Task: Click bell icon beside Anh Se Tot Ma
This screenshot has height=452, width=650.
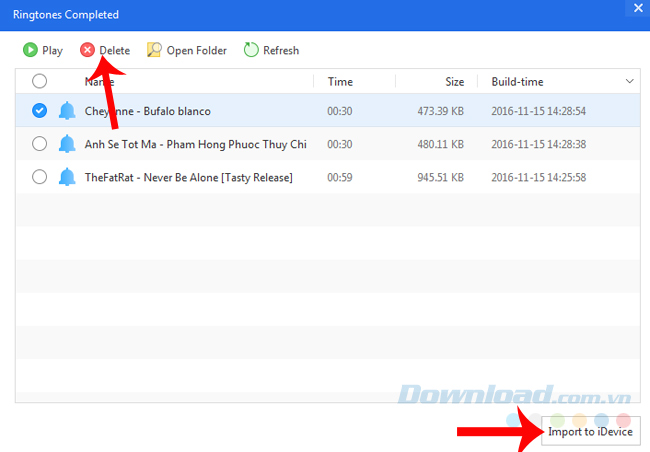Action: pyautogui.click(x=67, y=144)
